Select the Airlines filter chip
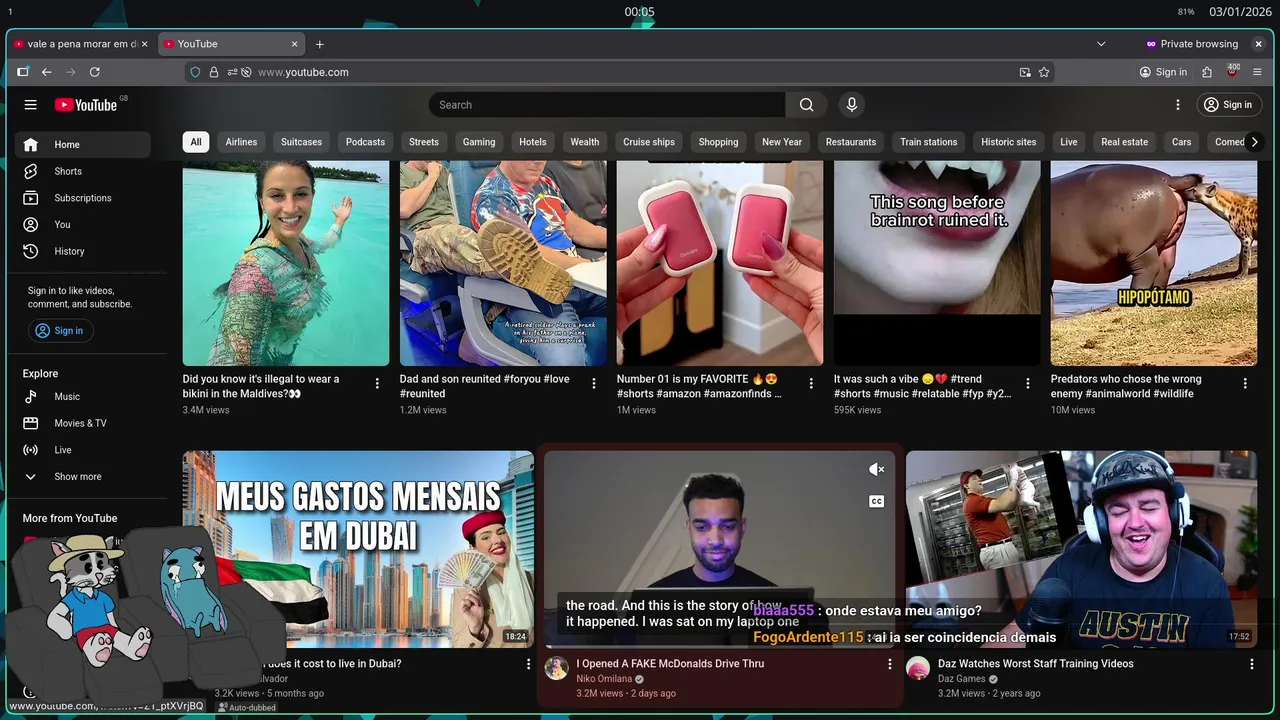 tap(241, 142)
